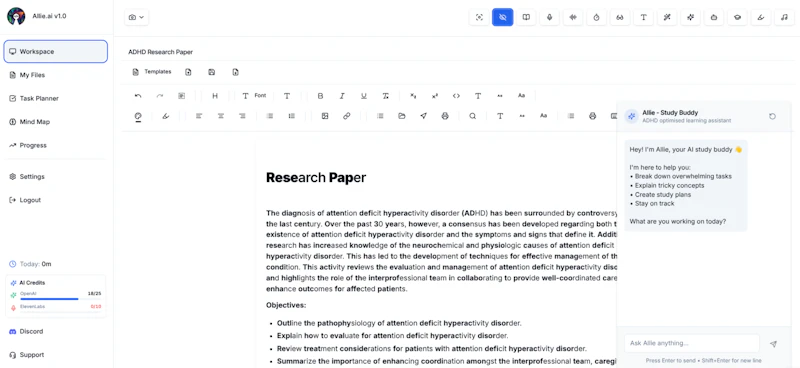Open Settings
800x368 pixels.
pos(56,177)
